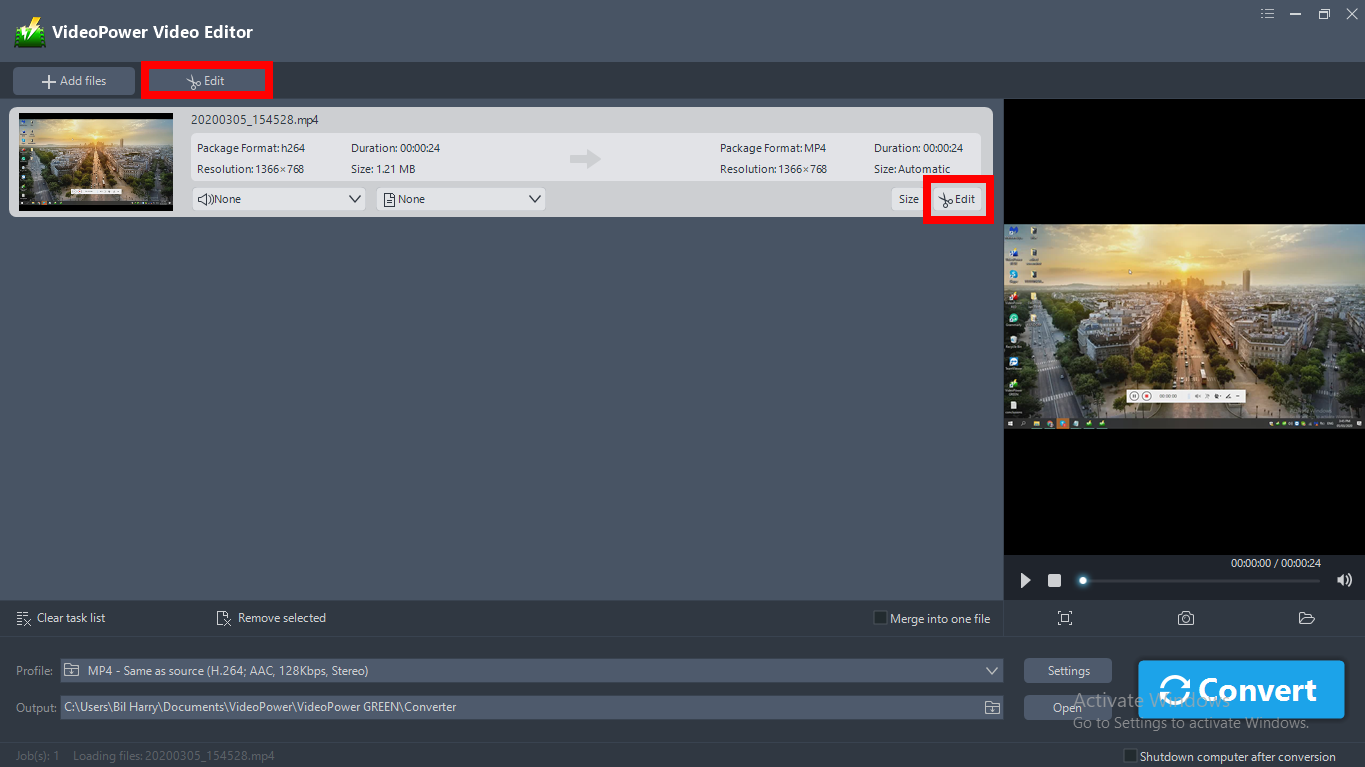Image resolution: width=1365 pixels, height=767 pixels.
Task: Click Add files in the toolbar
Action: 74,81
